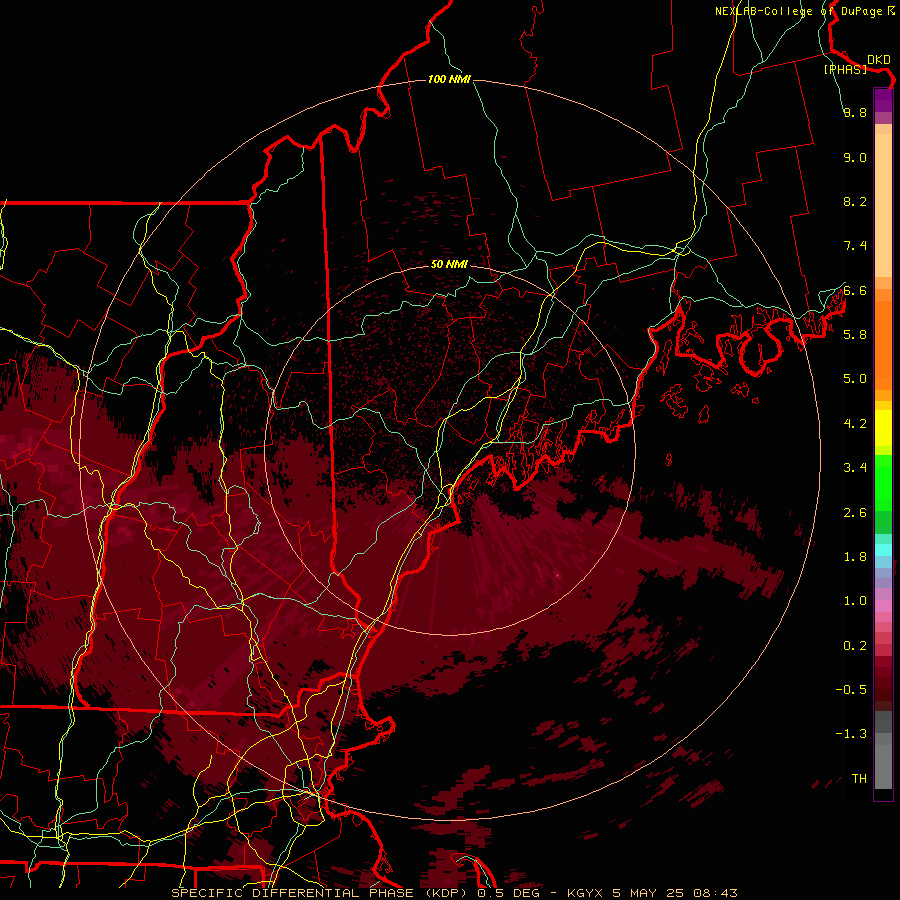
Task: Click the -1.3 value on the color scale
Action: 851,734
